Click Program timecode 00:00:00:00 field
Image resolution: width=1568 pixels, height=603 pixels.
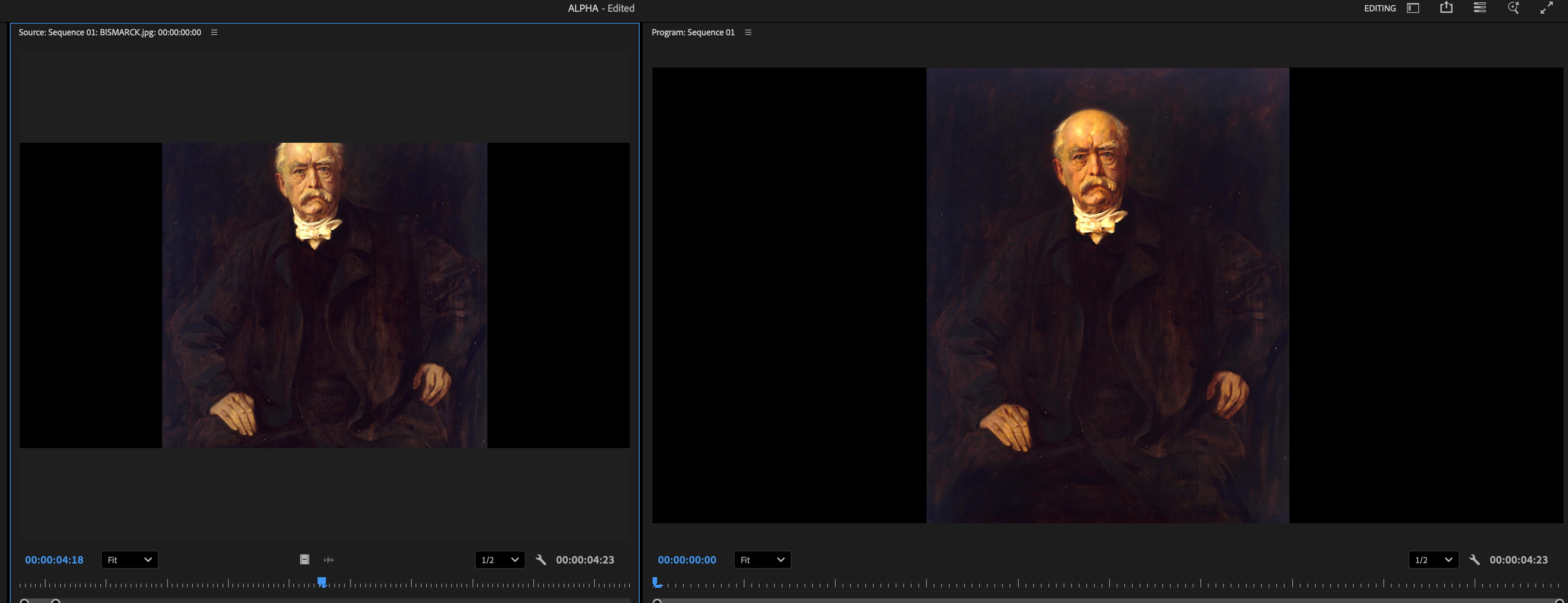coord(687,560)
